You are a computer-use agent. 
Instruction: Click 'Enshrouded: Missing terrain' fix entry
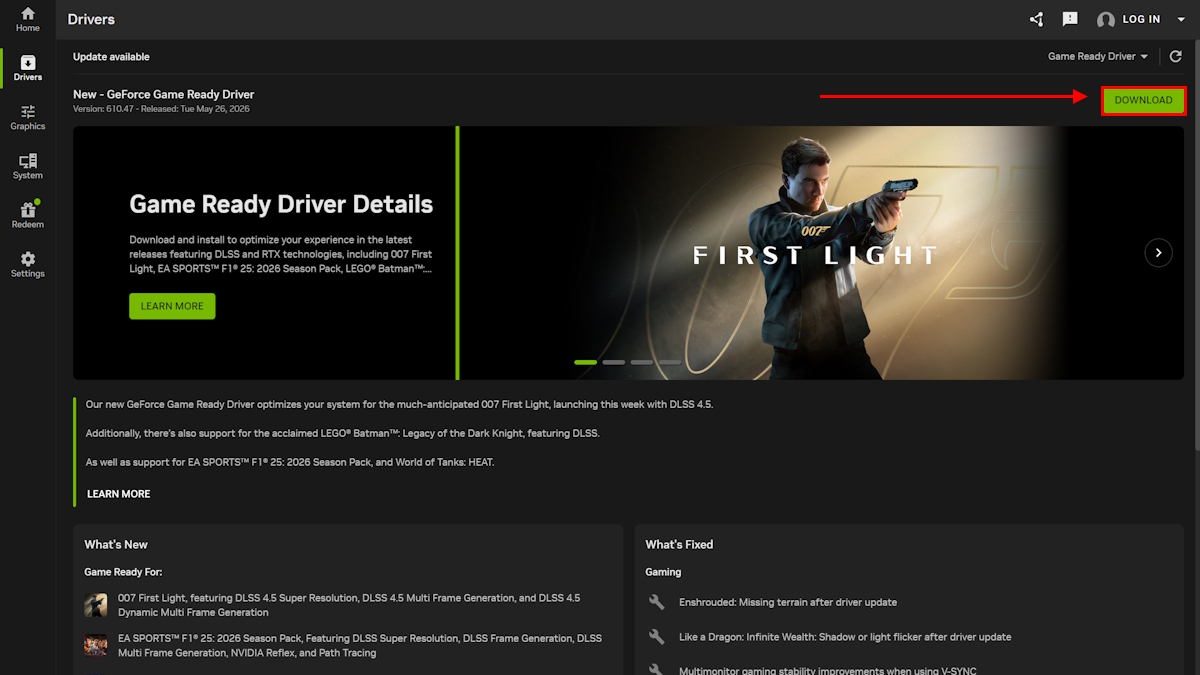(788, 602)
